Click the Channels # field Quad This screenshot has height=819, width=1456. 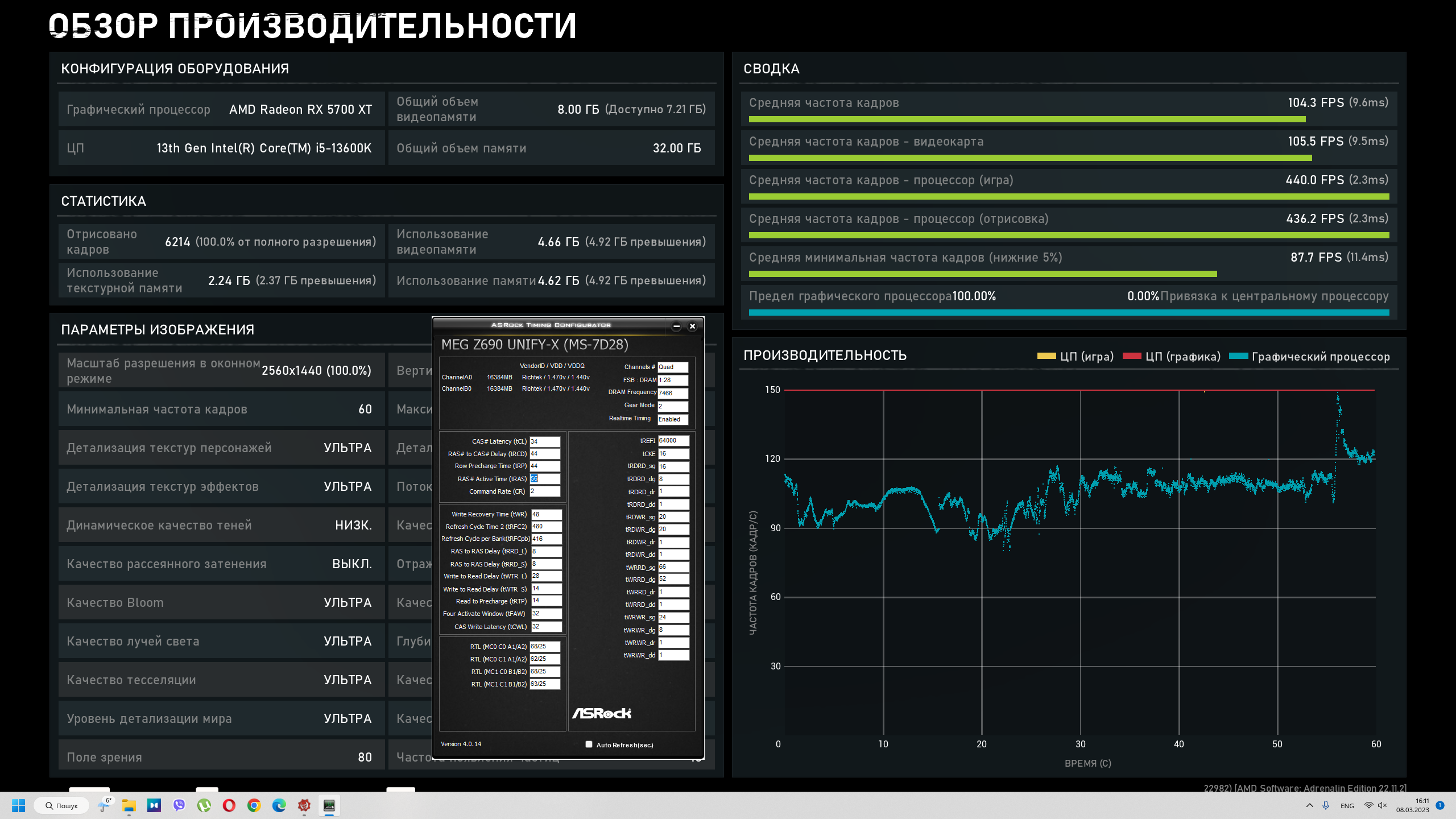tap(673, 367)
